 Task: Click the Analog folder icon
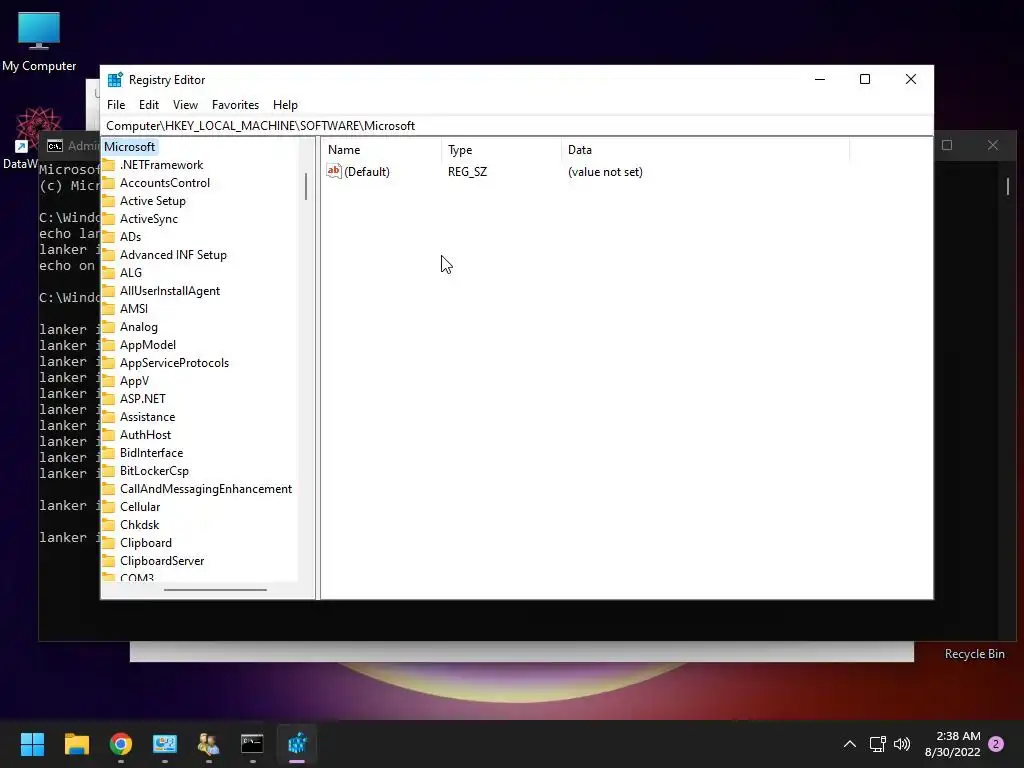click(108, 327)
